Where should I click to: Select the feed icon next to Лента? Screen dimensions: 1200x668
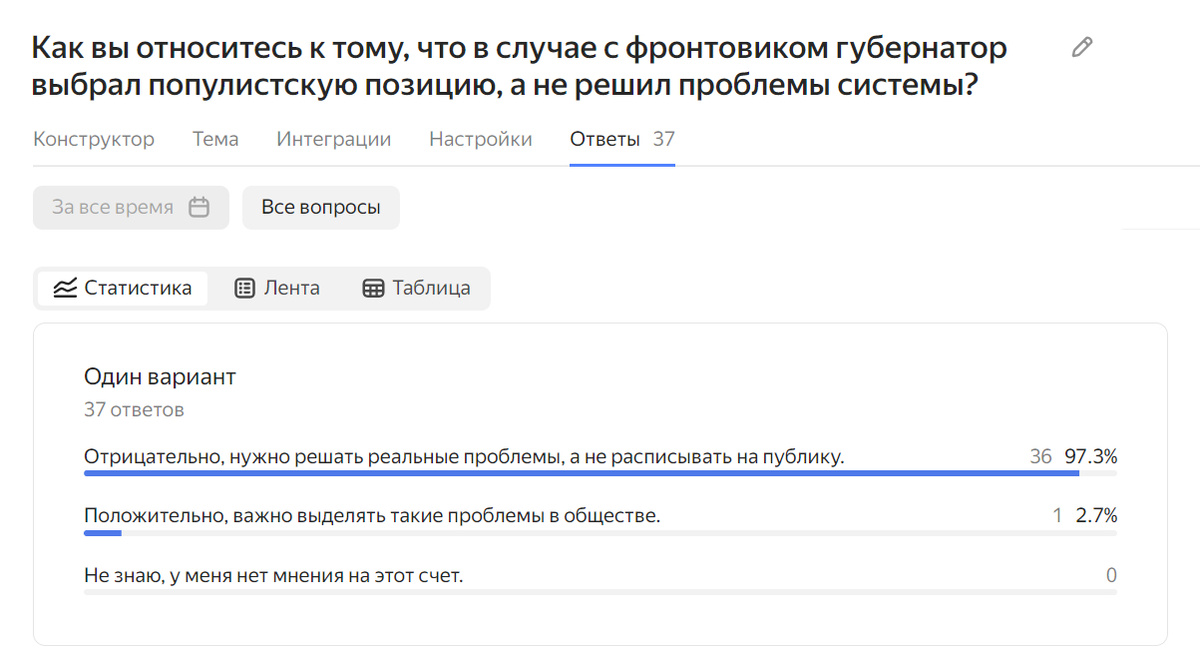point(245,287)
